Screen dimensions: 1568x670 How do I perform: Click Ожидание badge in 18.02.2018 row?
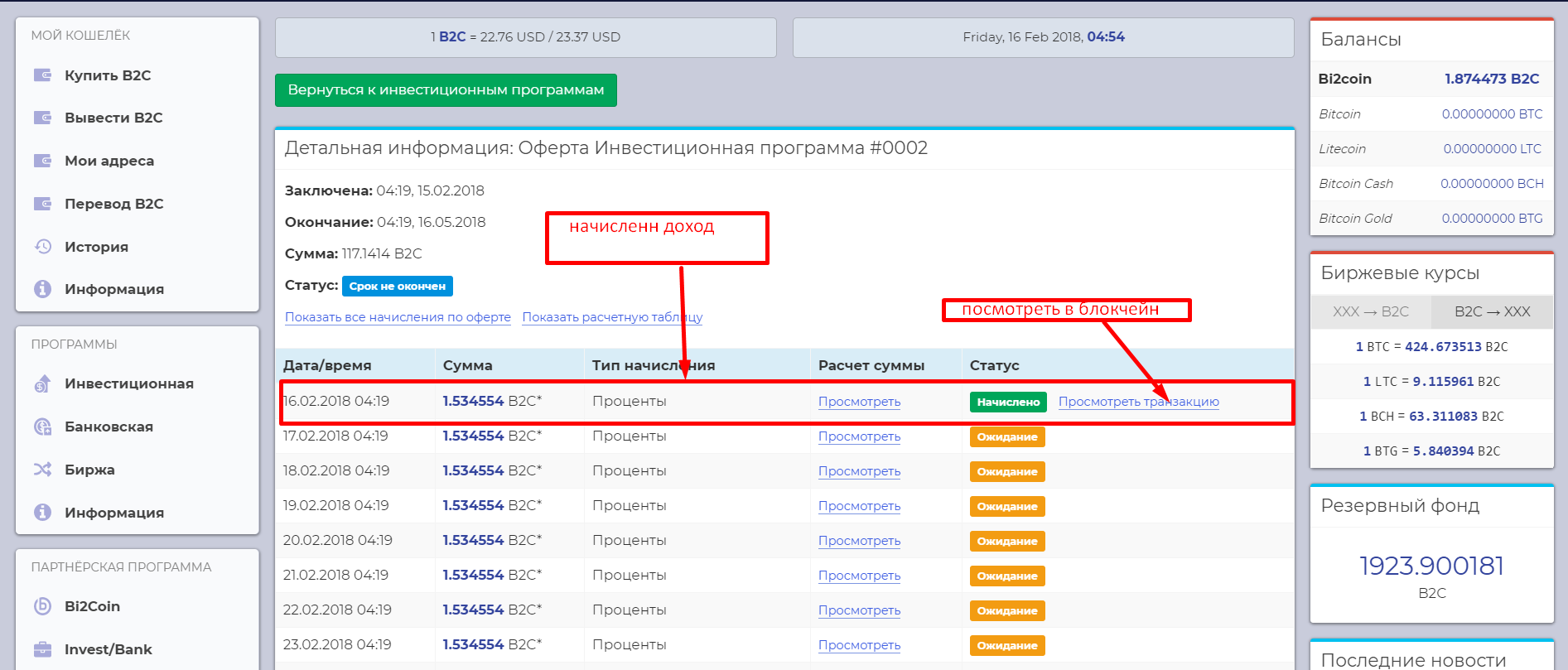pos(1007,471)
